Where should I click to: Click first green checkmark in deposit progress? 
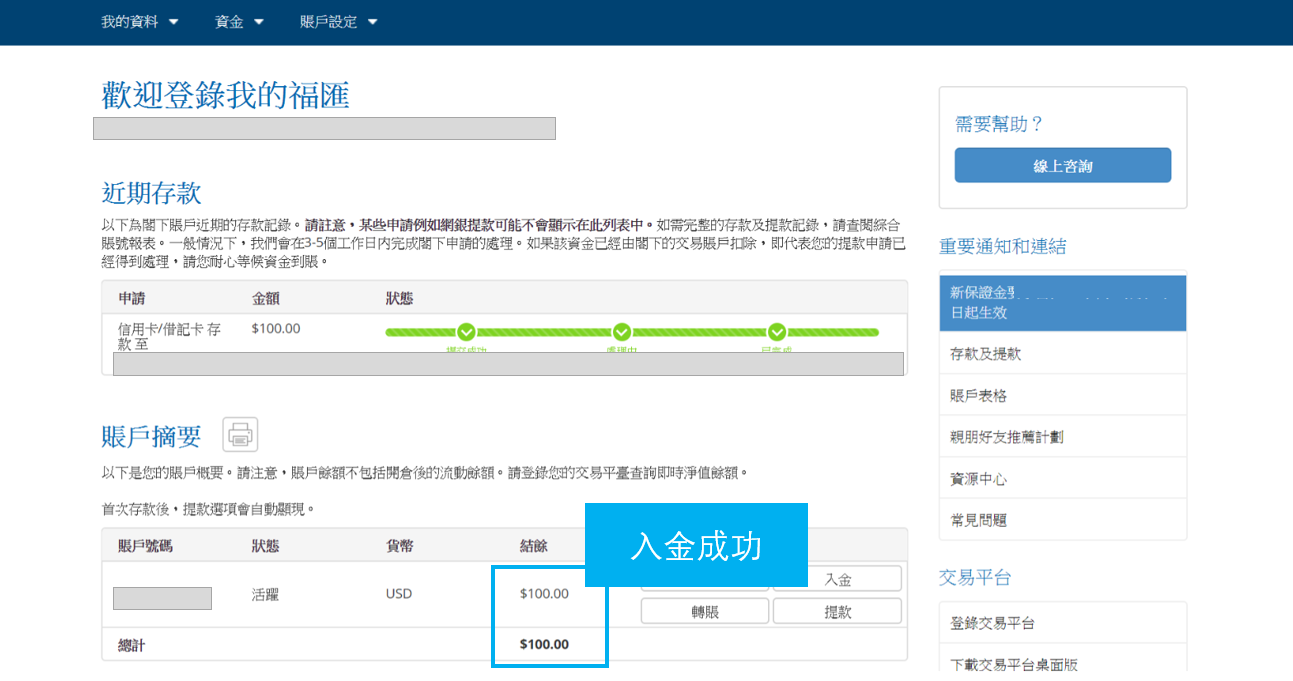(x=466, y=332)
